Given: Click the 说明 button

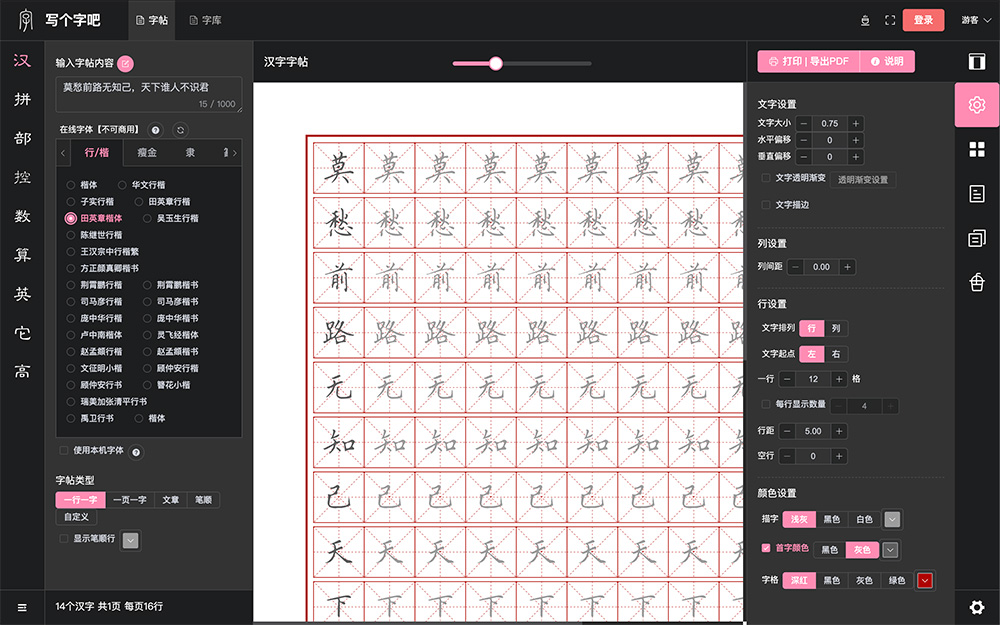Looking at the screenshot, I should [887, 61].
